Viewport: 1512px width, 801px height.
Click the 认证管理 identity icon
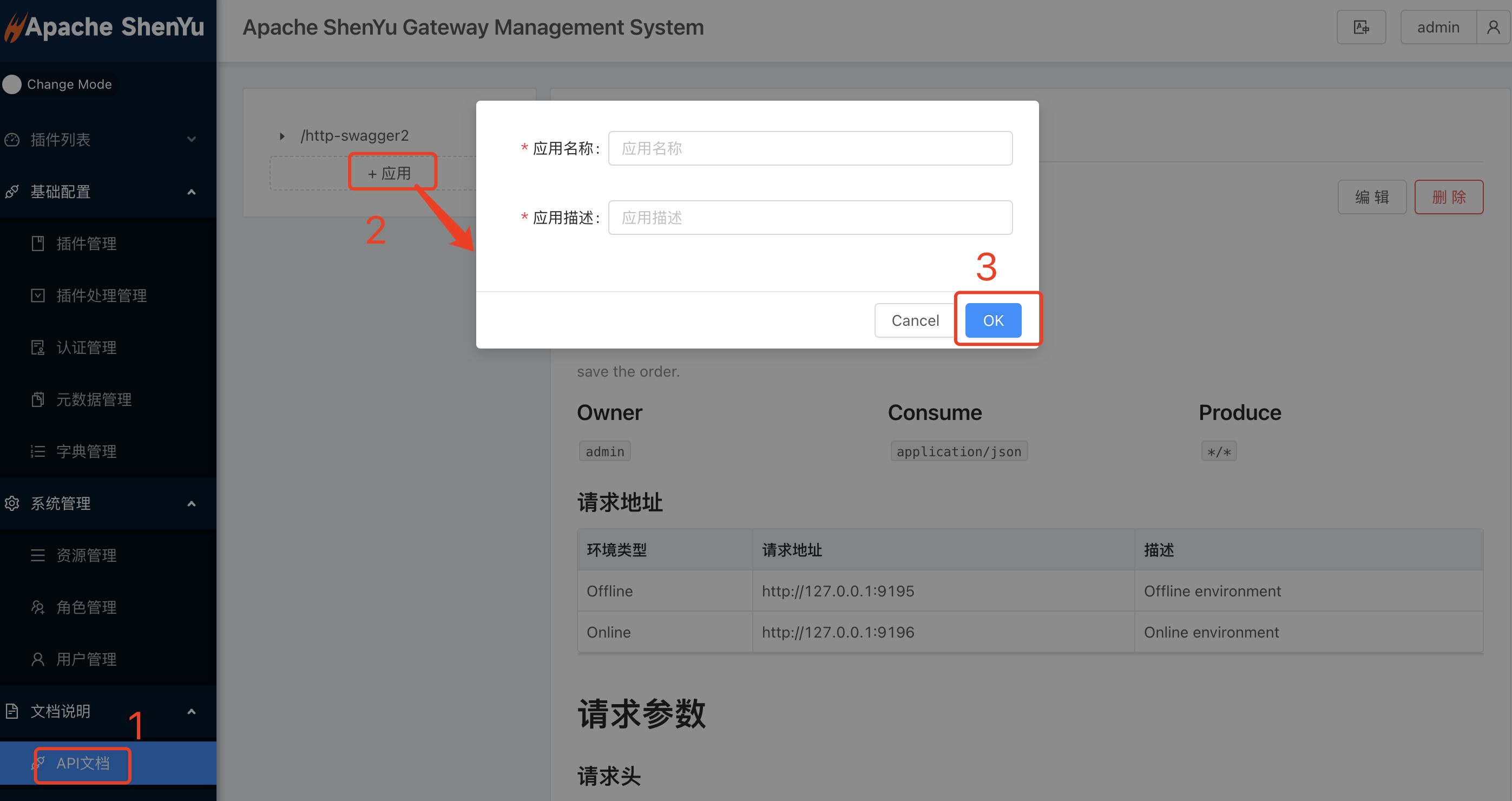37,347
